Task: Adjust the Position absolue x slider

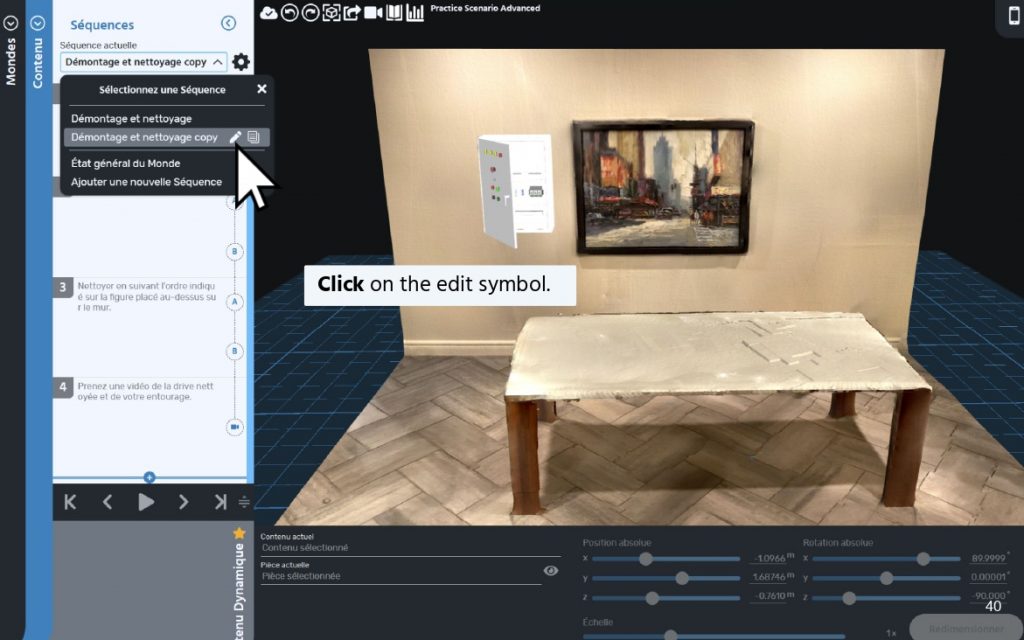Action: 646,558
